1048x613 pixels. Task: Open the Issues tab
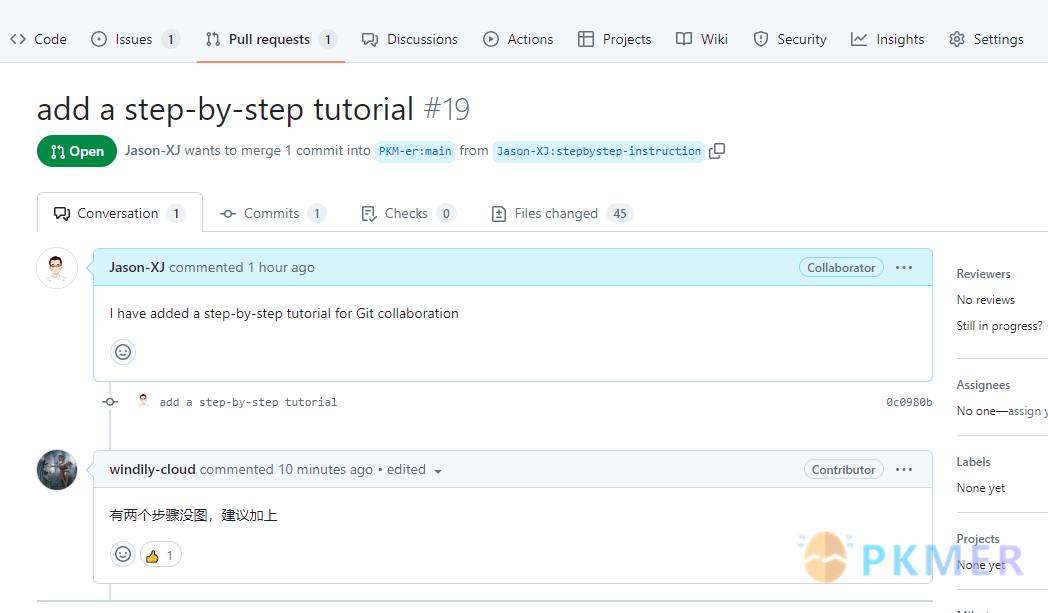coord(134,39)
